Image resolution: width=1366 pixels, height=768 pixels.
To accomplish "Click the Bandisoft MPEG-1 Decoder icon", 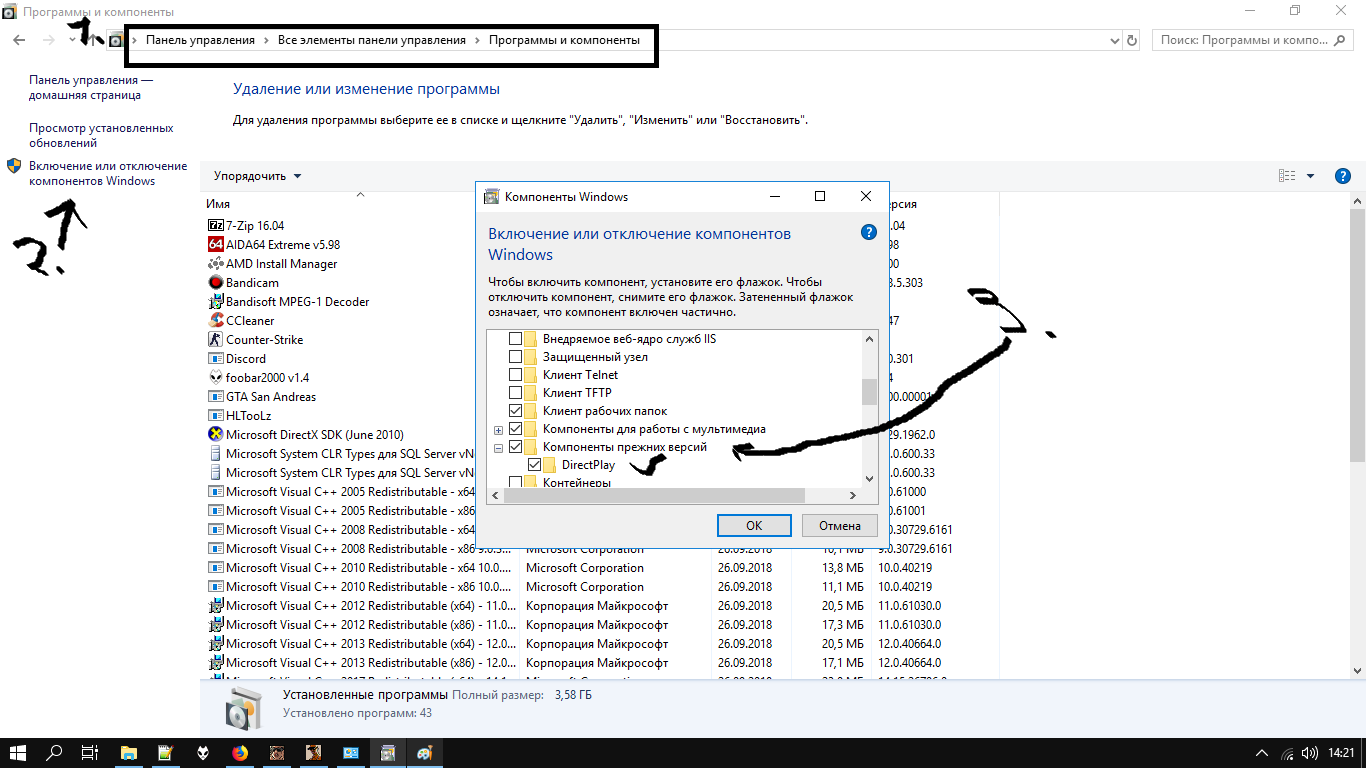I will [x=215, y=302].
